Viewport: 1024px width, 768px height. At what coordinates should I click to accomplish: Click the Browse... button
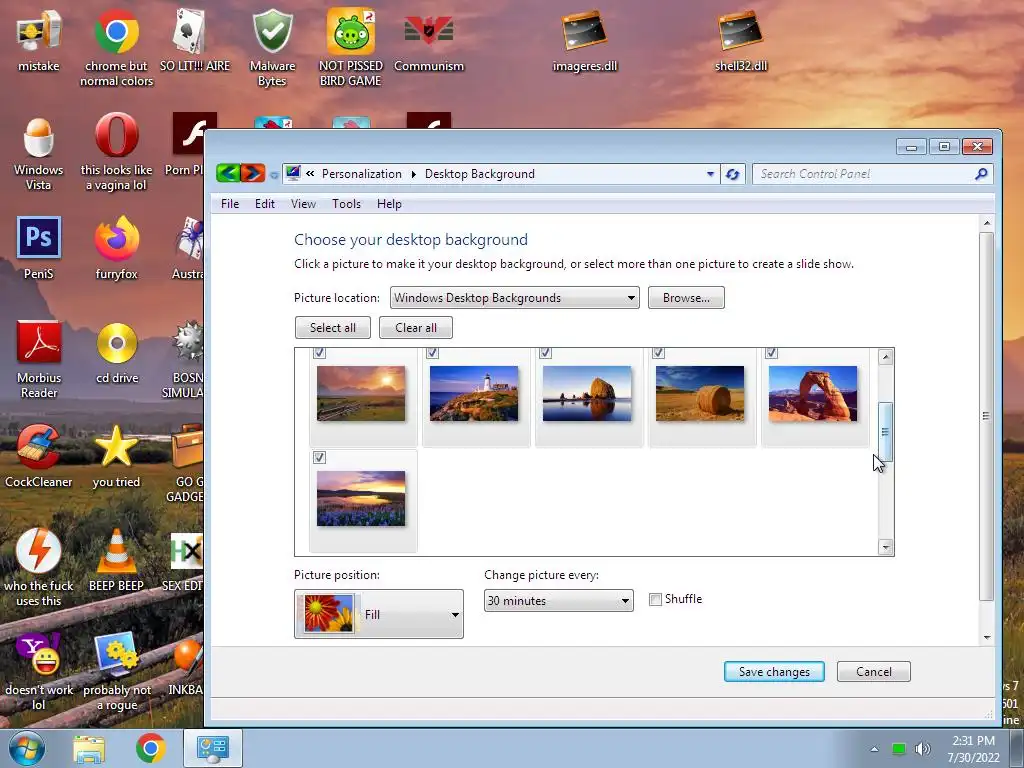[686, 298]
